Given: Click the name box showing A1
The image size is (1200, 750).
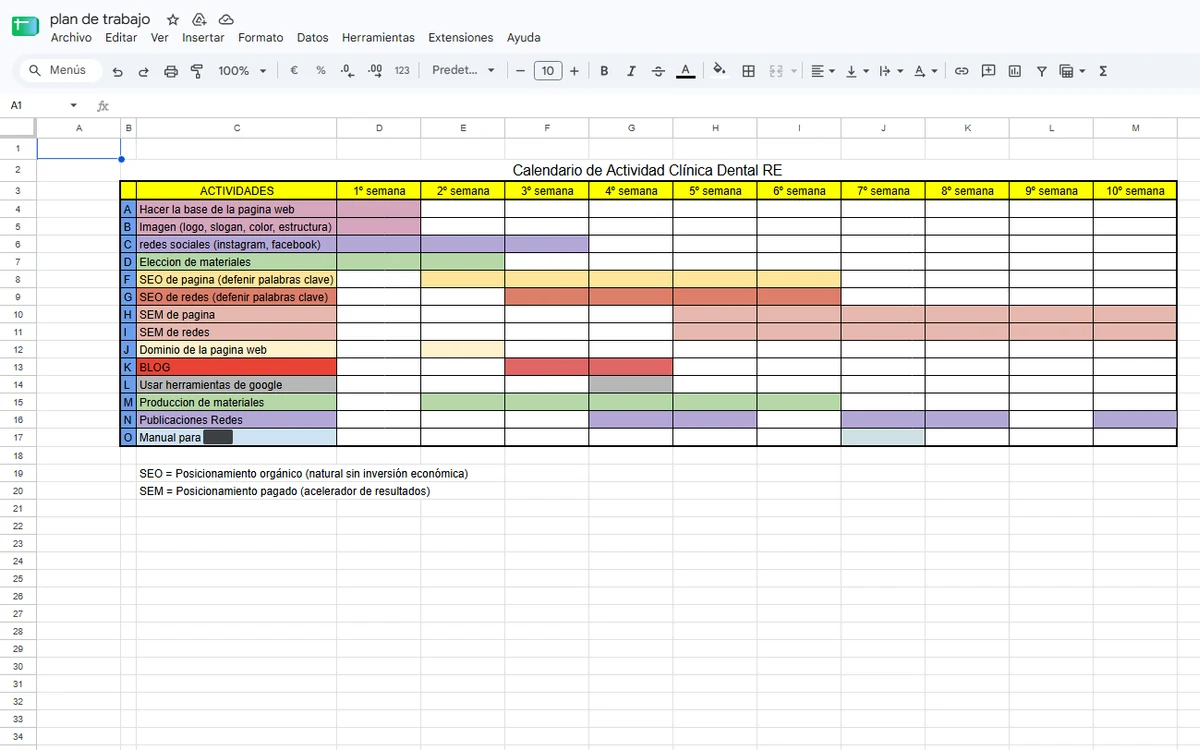Looking at the screenshot, I should (x=35, y=105).
